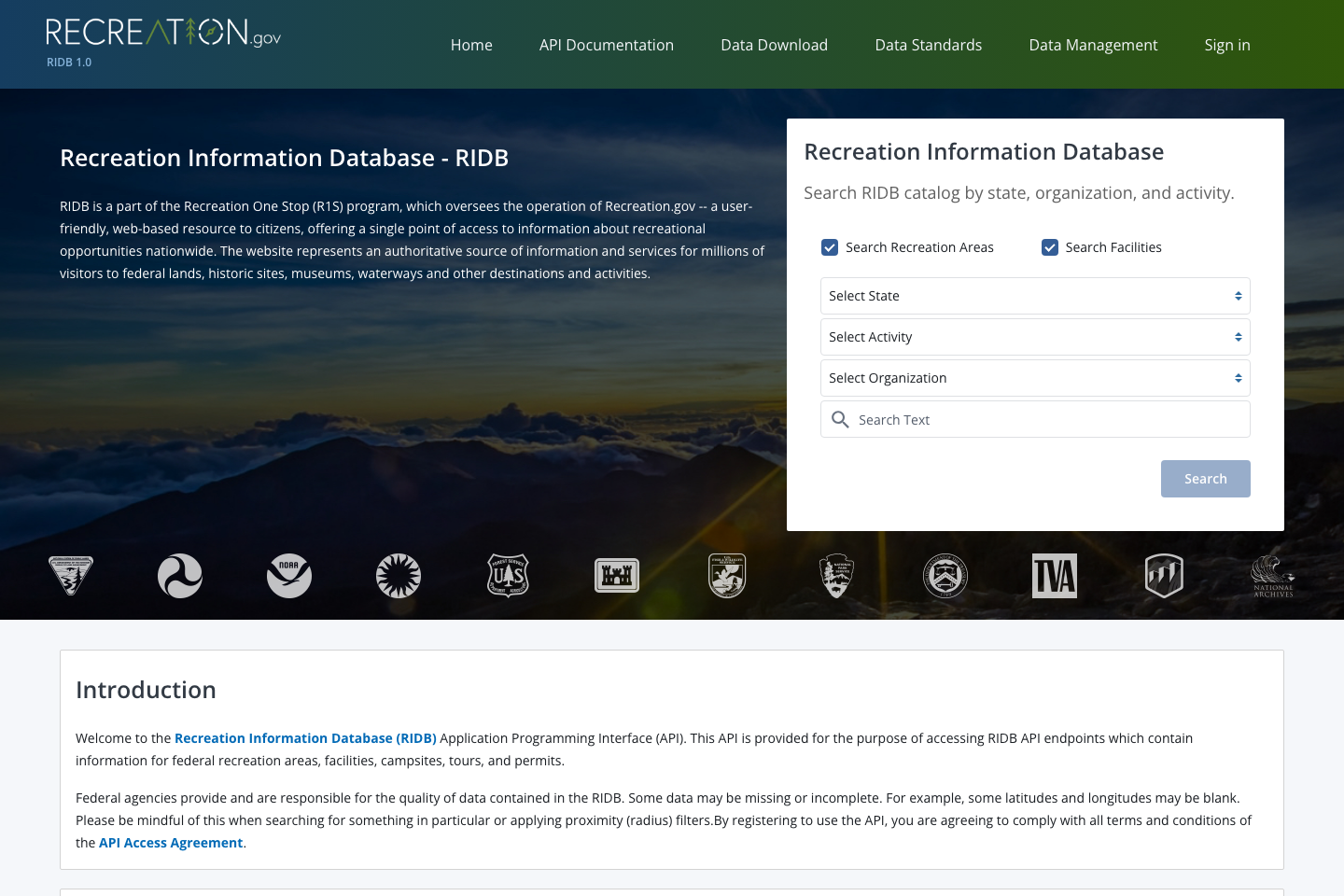Click the Recreation.gov logo in the header
Screen dimensions: 1344x896
click(x=163, y=35)
